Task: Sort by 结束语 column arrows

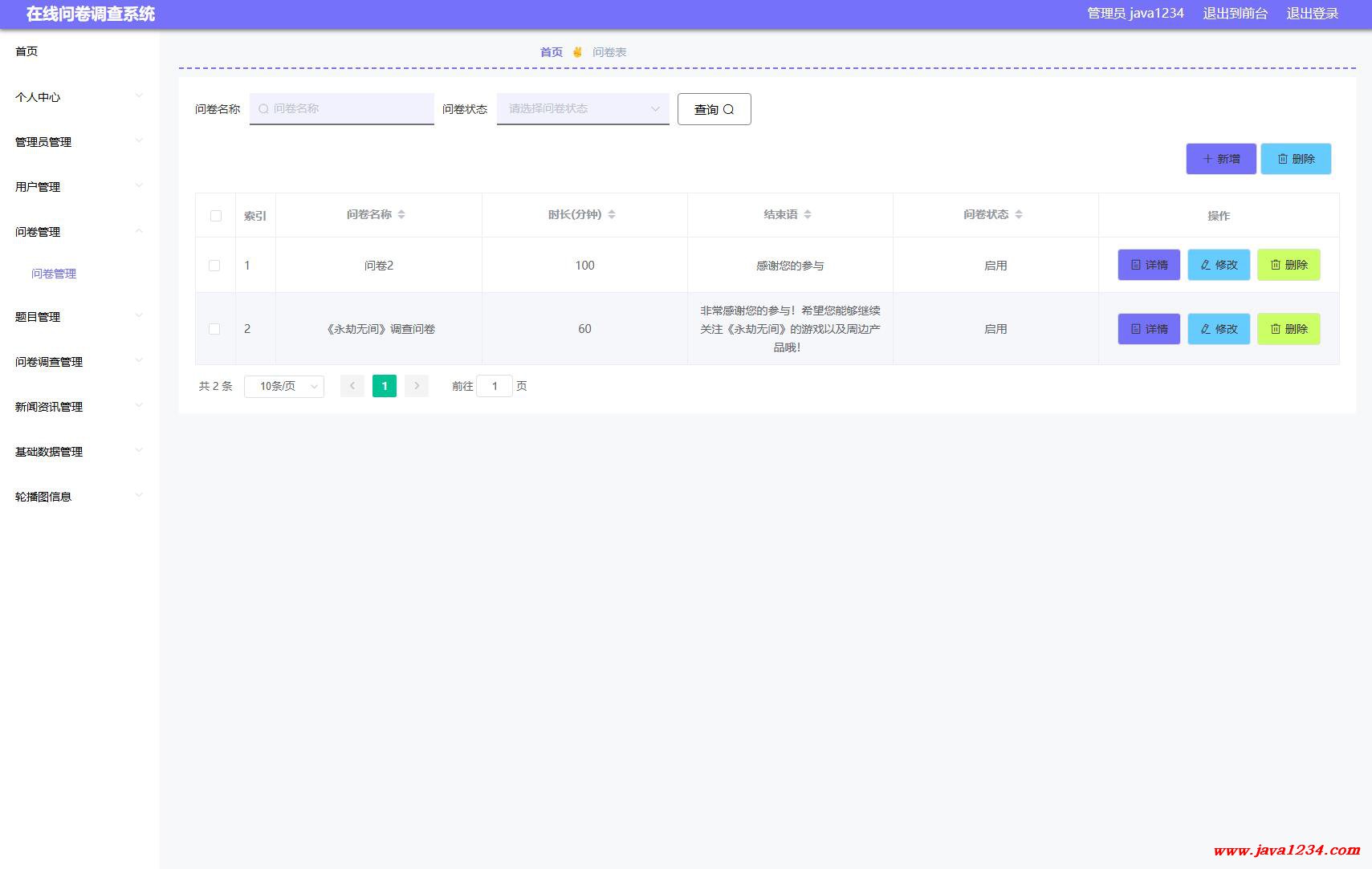Action: tap(808, 214)
